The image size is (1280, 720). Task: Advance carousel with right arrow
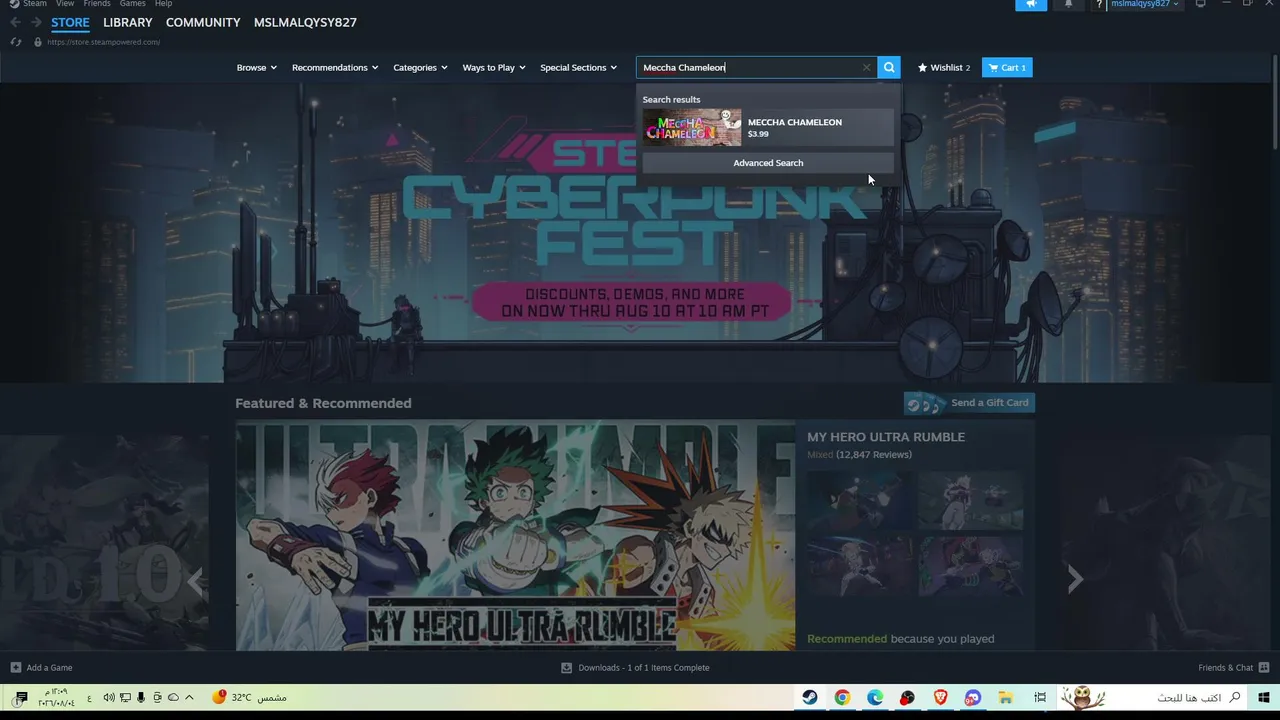click(x=1075, y=579)
